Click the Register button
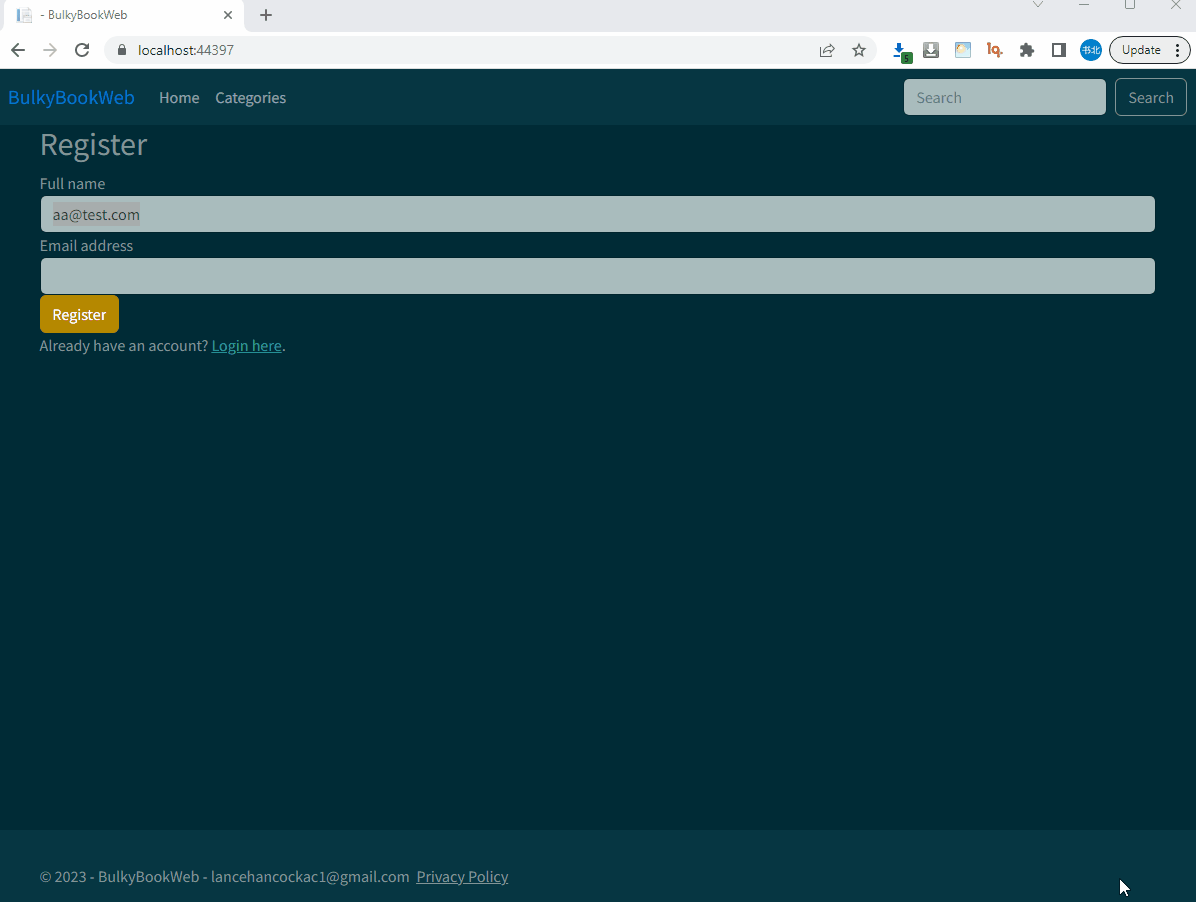This screenshot has width=1196, height=902. pyautogui.click(x=79, y=314)
